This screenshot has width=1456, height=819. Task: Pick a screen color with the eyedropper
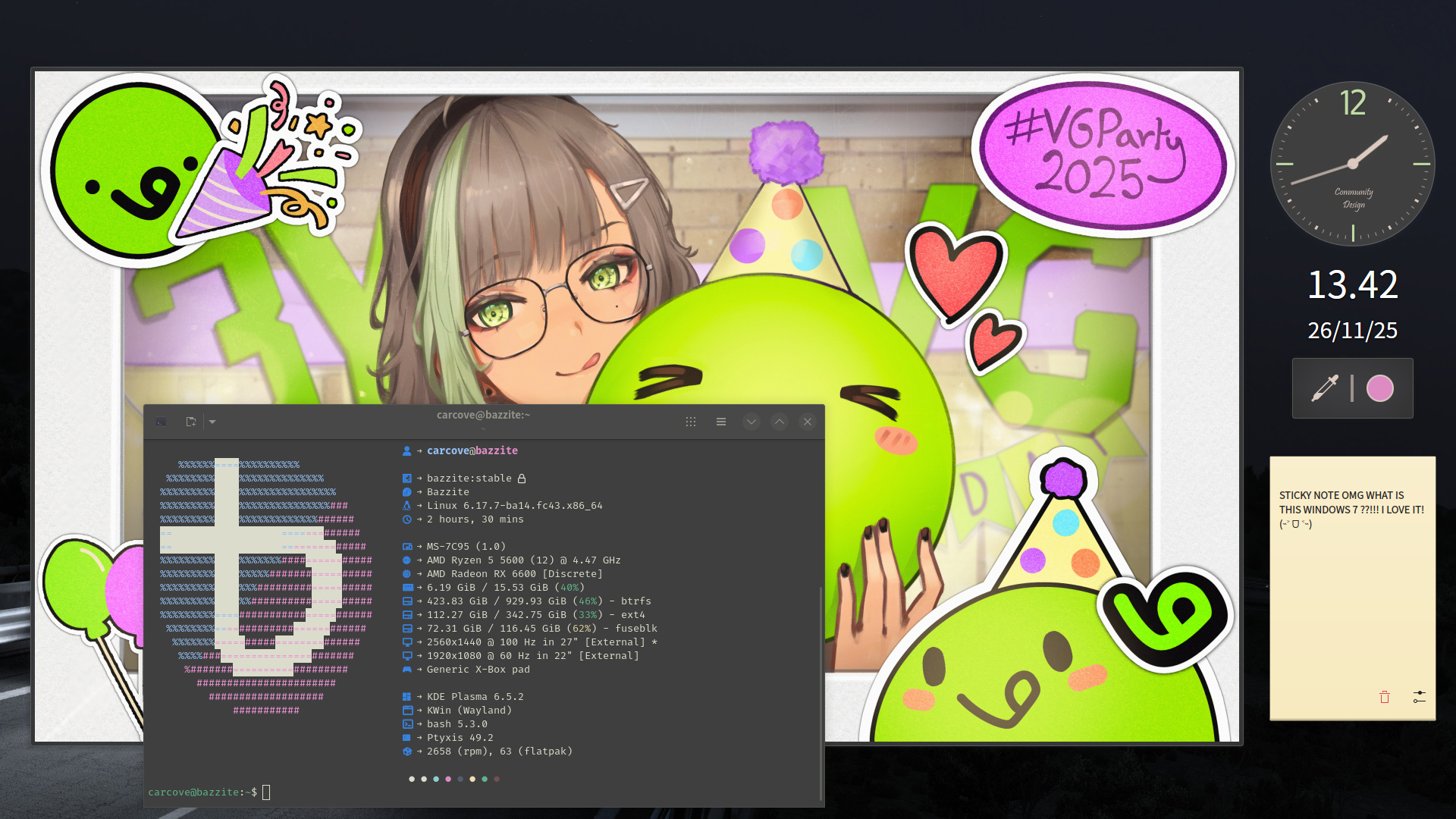tap(1325, 388)
